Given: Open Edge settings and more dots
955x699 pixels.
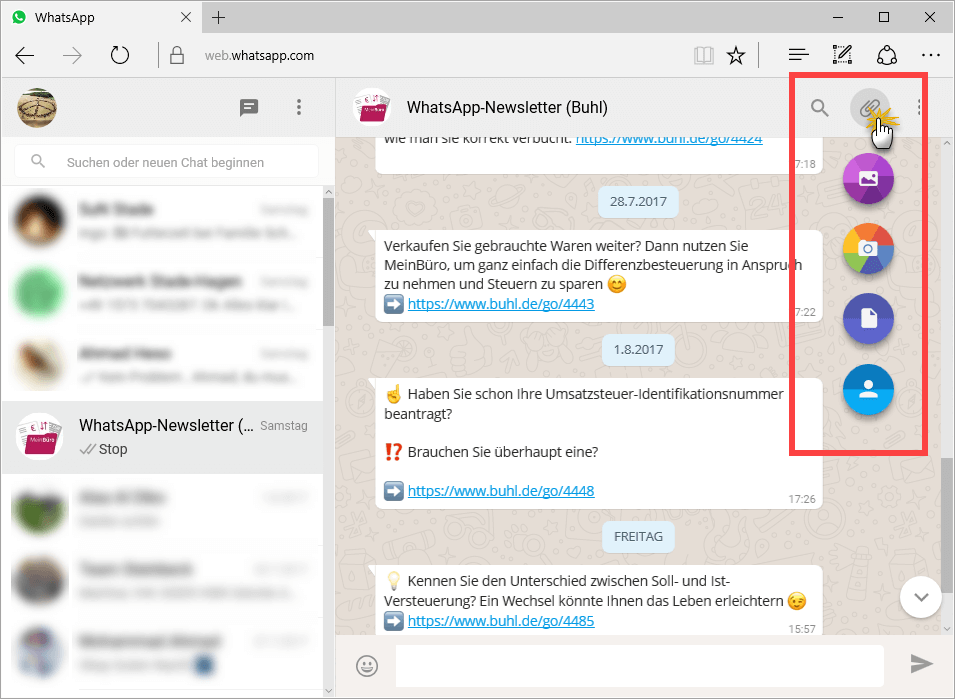Looking at the screenshot, I should (x=931, y=55).
